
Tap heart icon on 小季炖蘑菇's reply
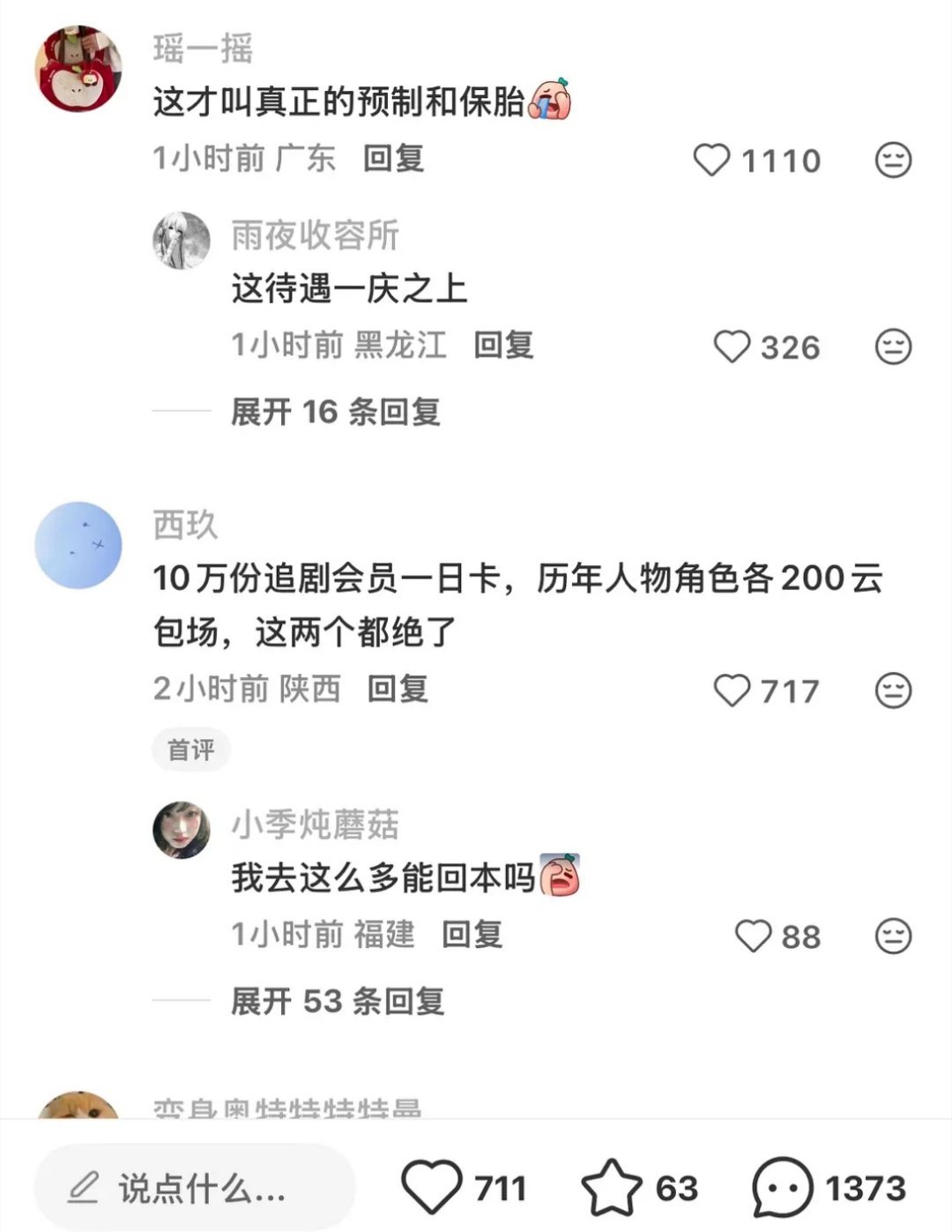(x=753, y=937)
